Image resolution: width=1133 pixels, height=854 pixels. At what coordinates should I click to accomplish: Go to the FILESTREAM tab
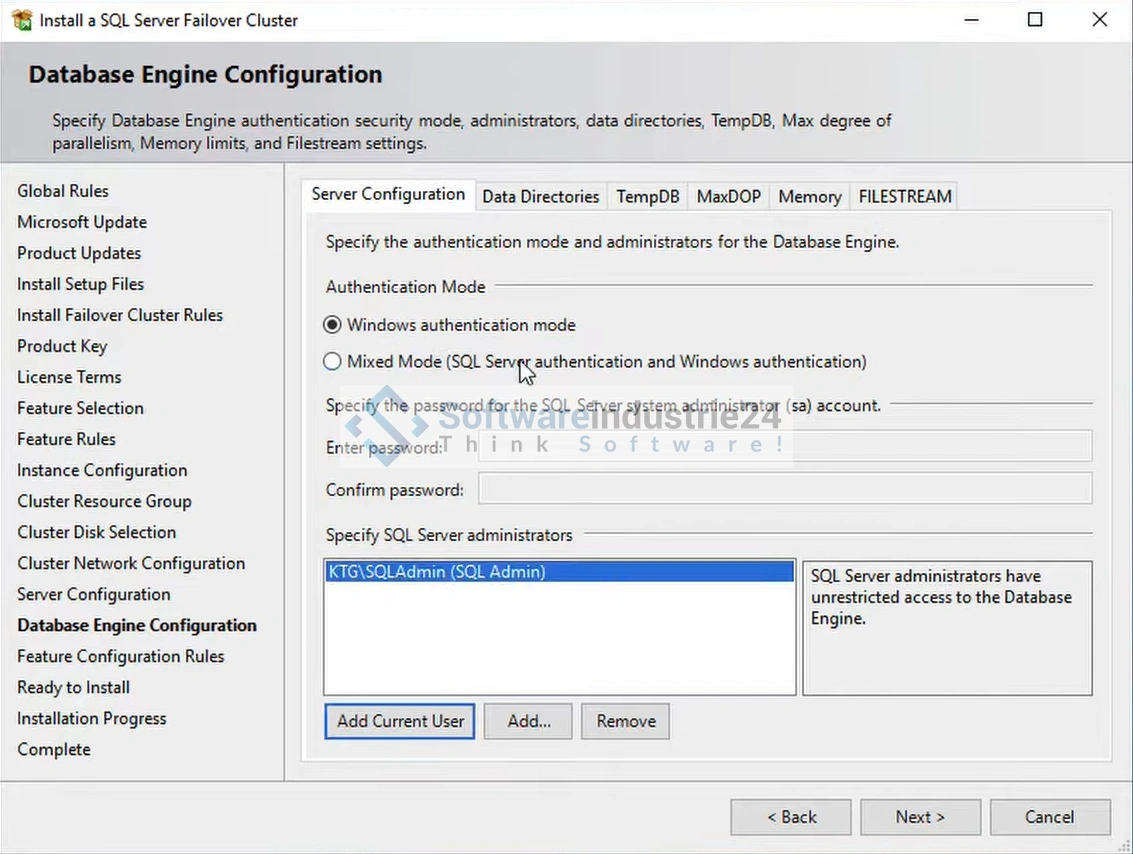click(x=904, y=197)
